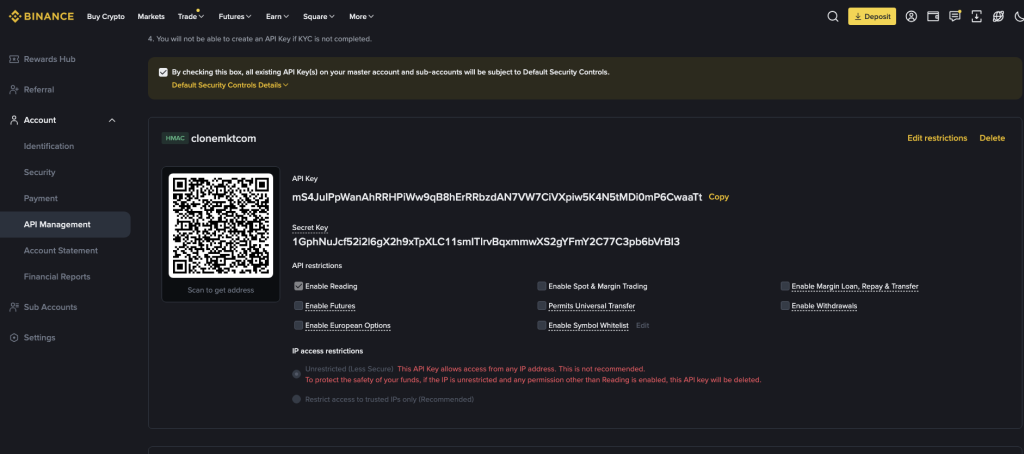1024x454 pixels.
Task: Check the Enable Withdrawals box
Action: point(785,305)
